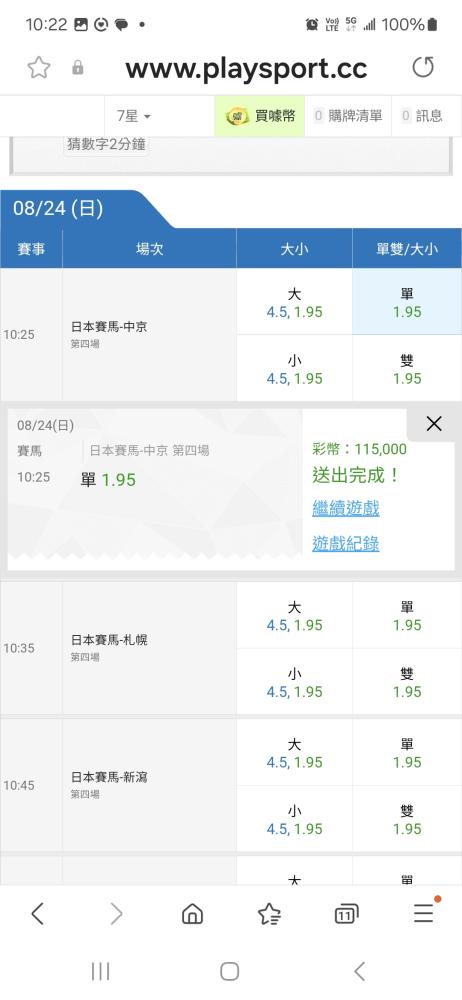Open the 購牌清單 tab
The width and height of the screenshot is (462, 1000).
coord(348,116)
